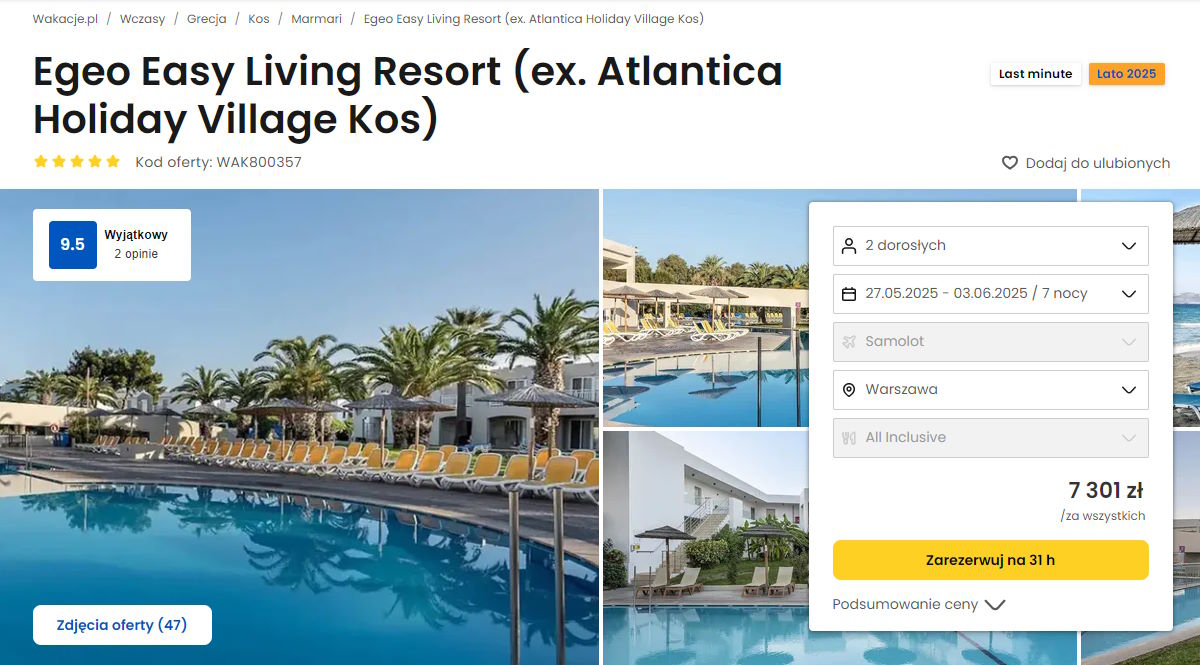This screenshot has height=665, width=1200.
Task: Expand Podsumowanie ceny price summary
Action: 918,604
